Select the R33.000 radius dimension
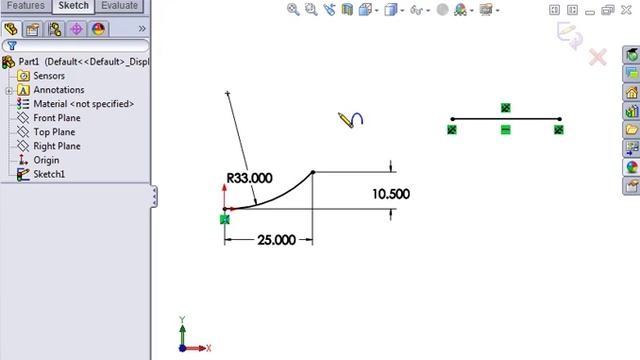Screen dimensions: 640x360 pos(249,178)
